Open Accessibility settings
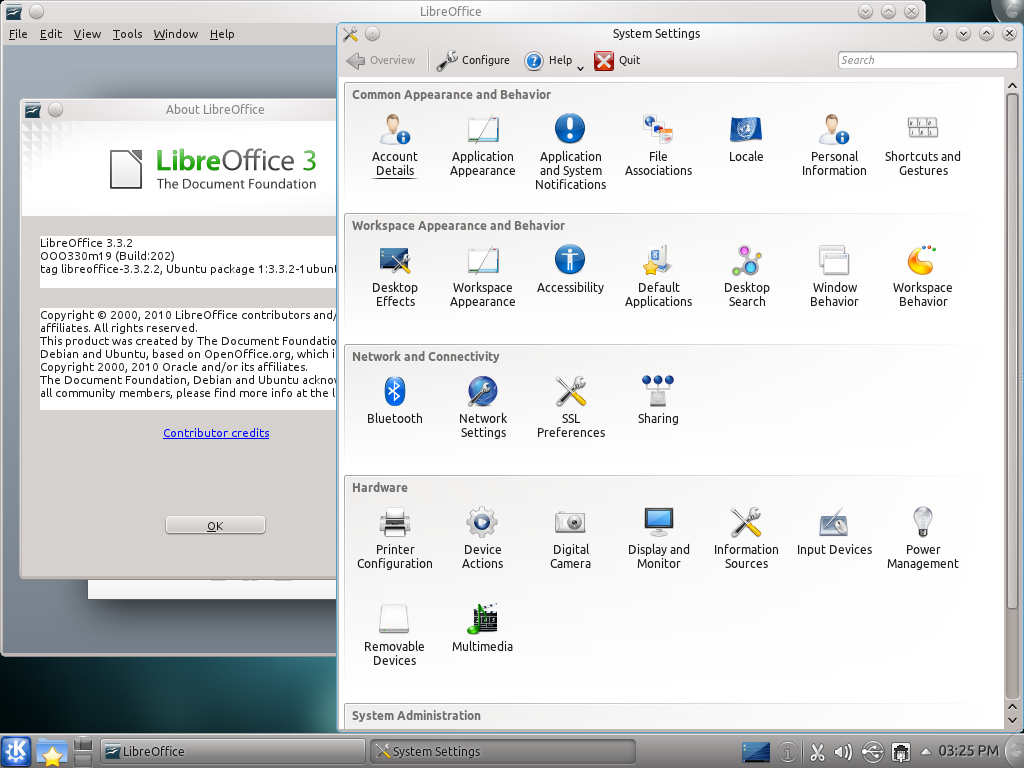 click(570, 269)
